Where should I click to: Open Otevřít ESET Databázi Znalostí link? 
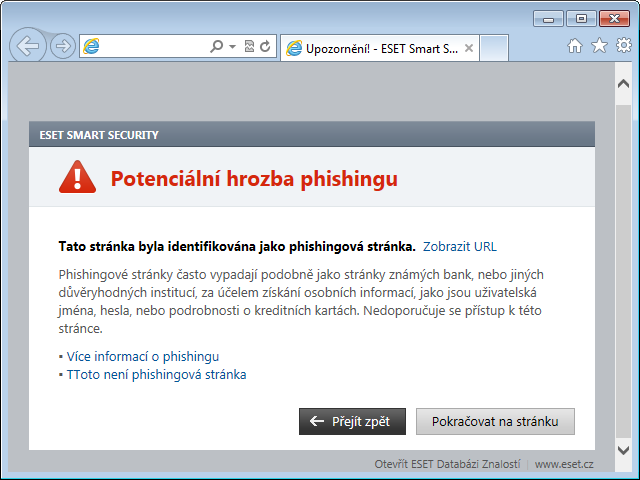(x=447, y=464)
